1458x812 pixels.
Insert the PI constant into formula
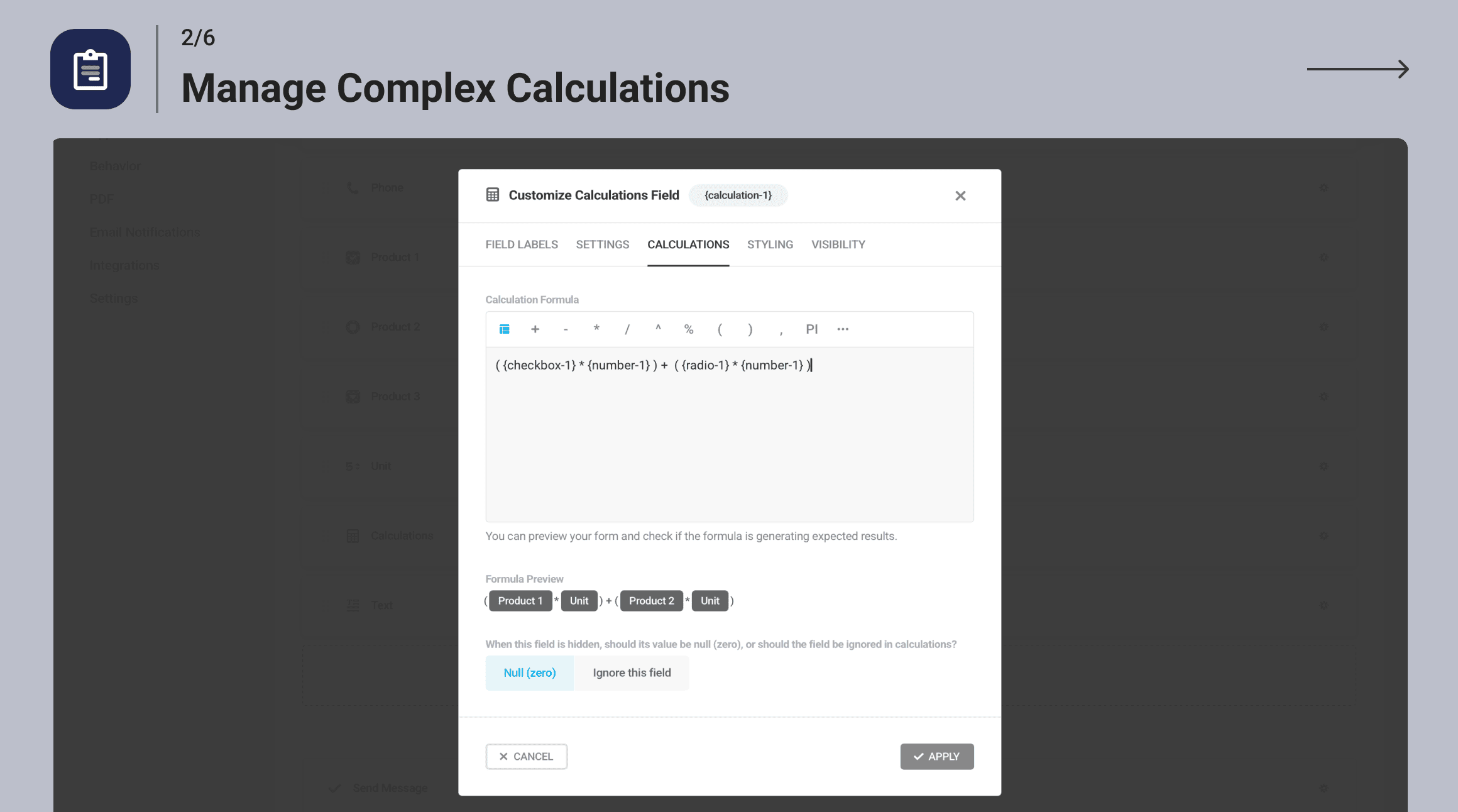812,329
